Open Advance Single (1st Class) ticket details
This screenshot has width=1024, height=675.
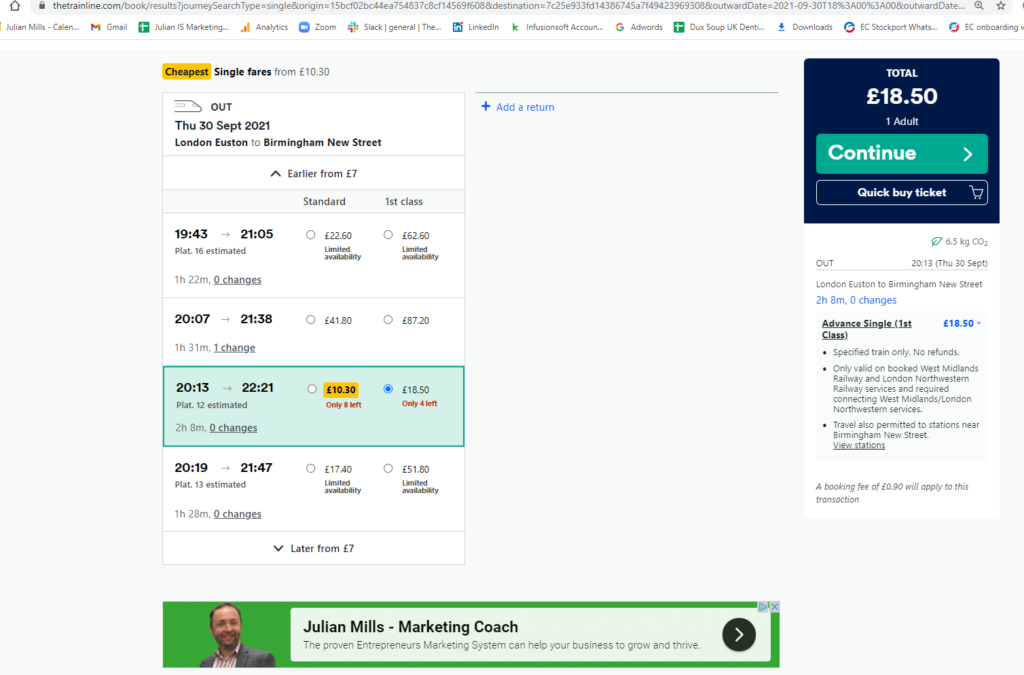pyautogui.click(x=866, y=329)
